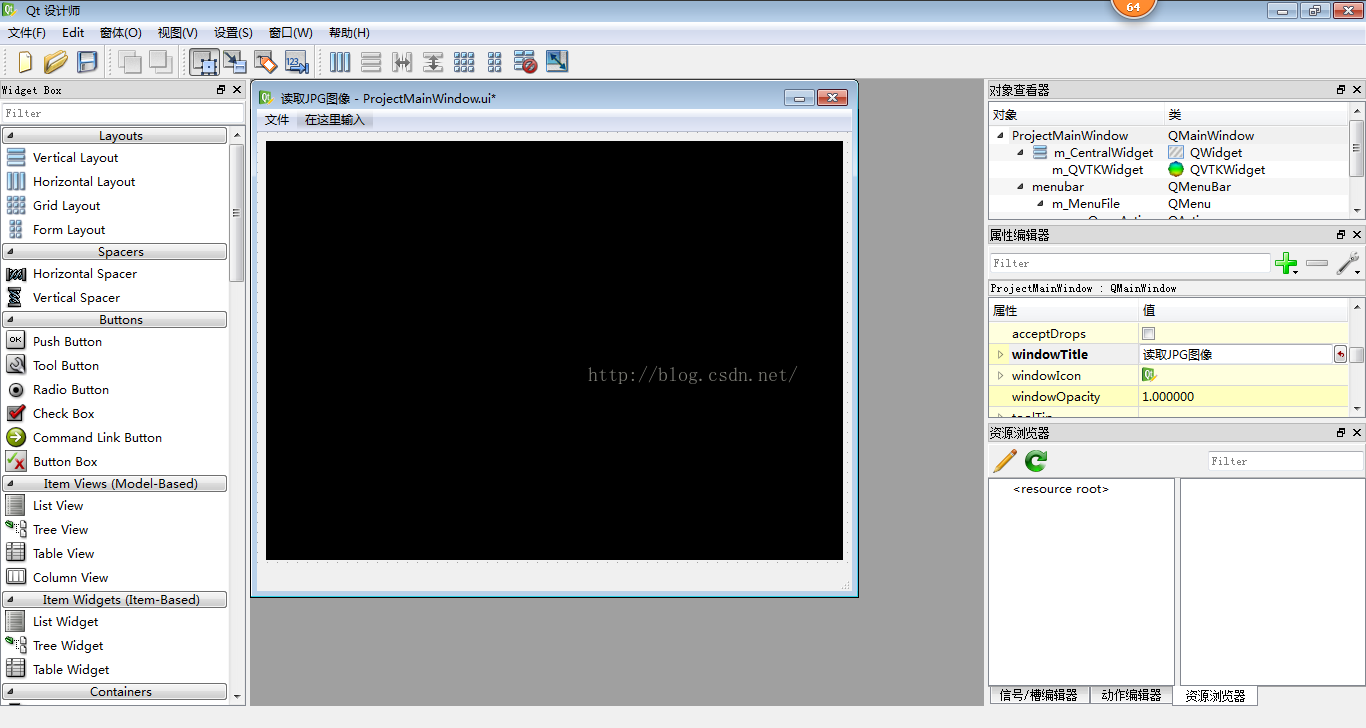
Task: Open the 文件(F) menu
Action: pyautogui.click(x=27, y=33)
